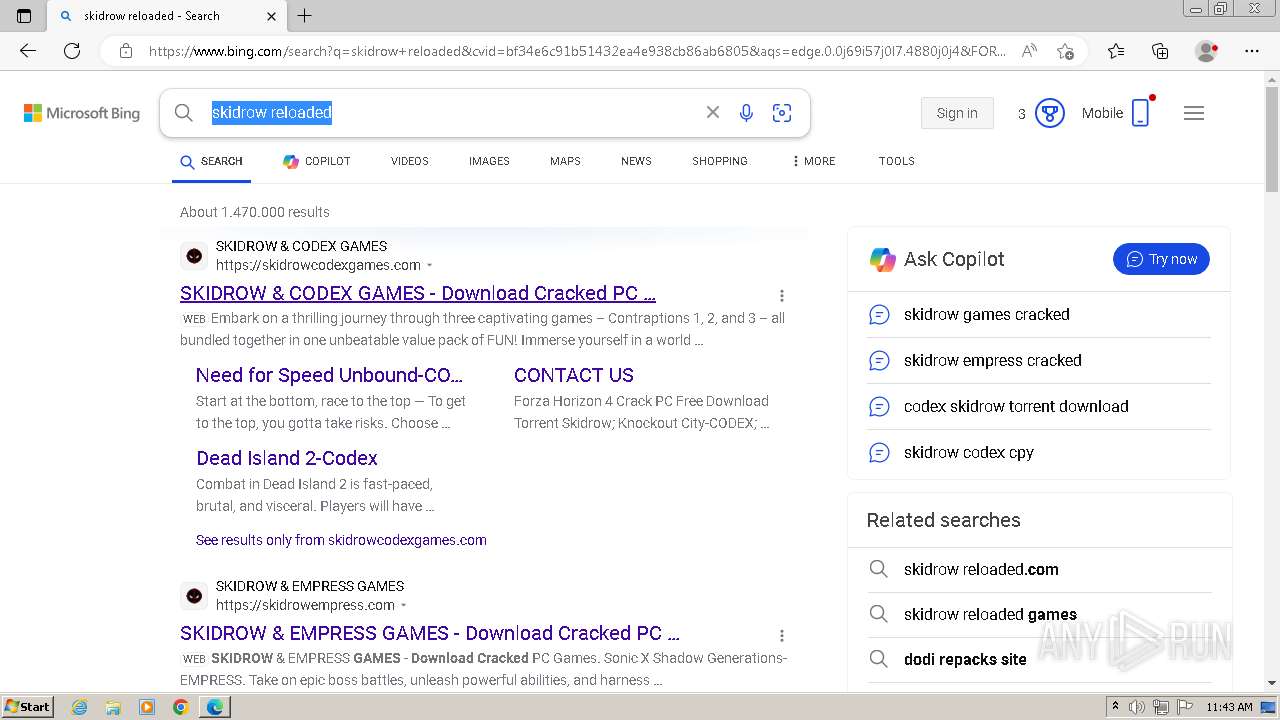
Task: Open File Explorer from taskbar
Action: click(113, 707)
